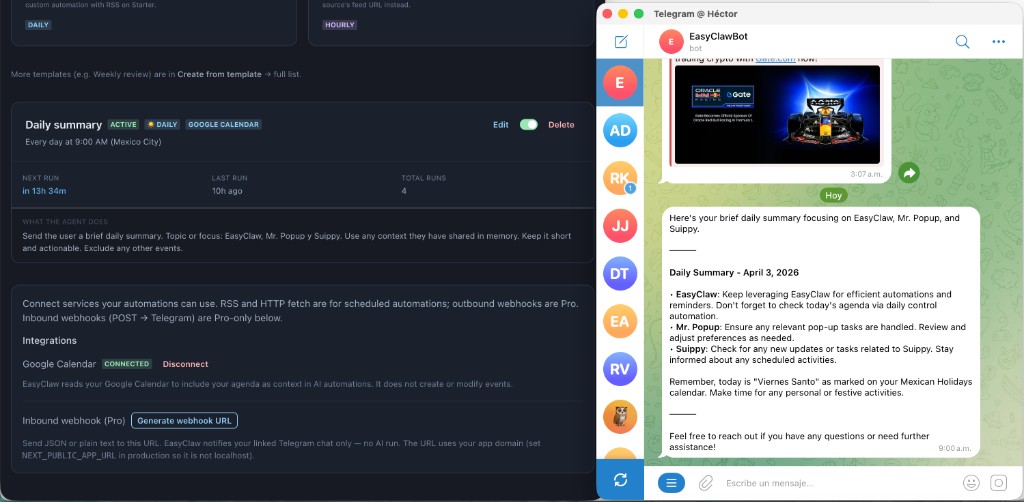
Task: Click the GOOGLE CALENDAR badge on Daily summary
Action: pos(223,125)
